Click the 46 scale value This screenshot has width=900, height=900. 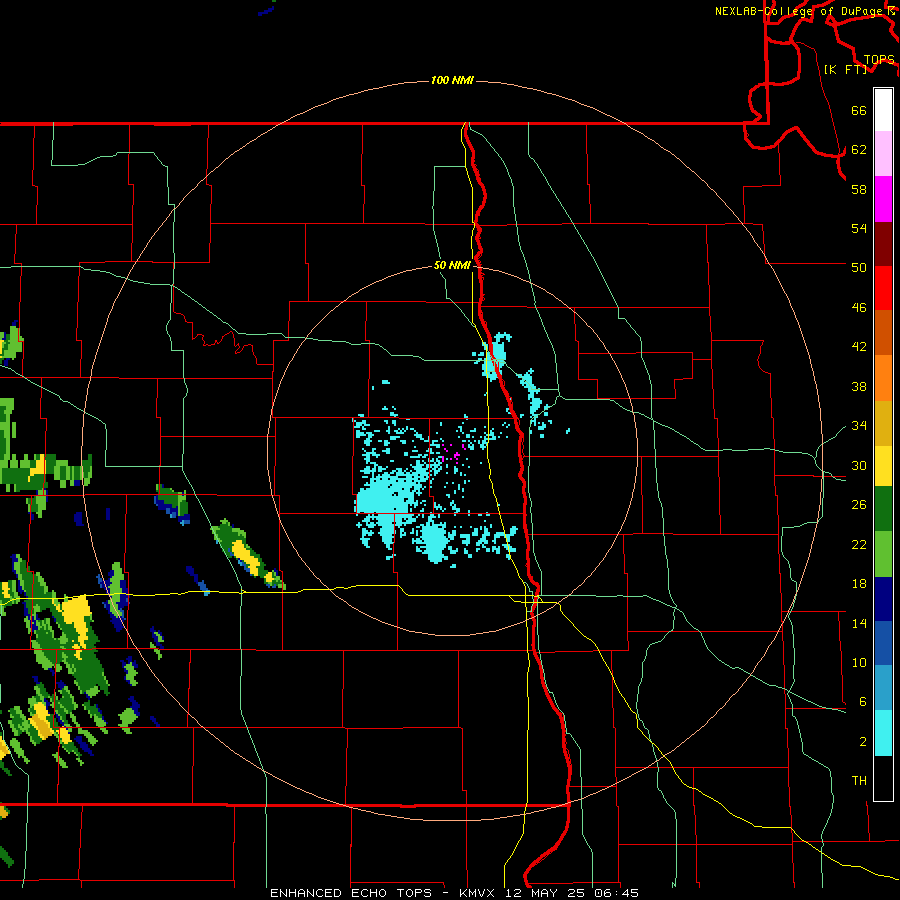[x=859, y=308]
